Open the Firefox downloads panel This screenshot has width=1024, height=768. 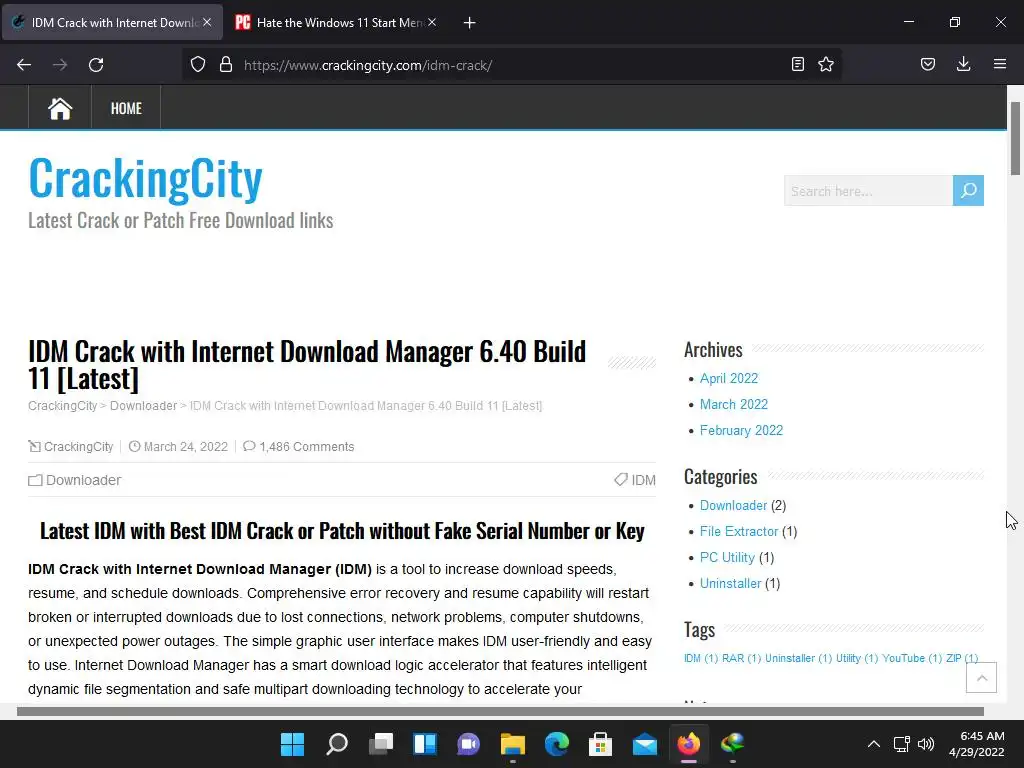click(x=963, y=64)
